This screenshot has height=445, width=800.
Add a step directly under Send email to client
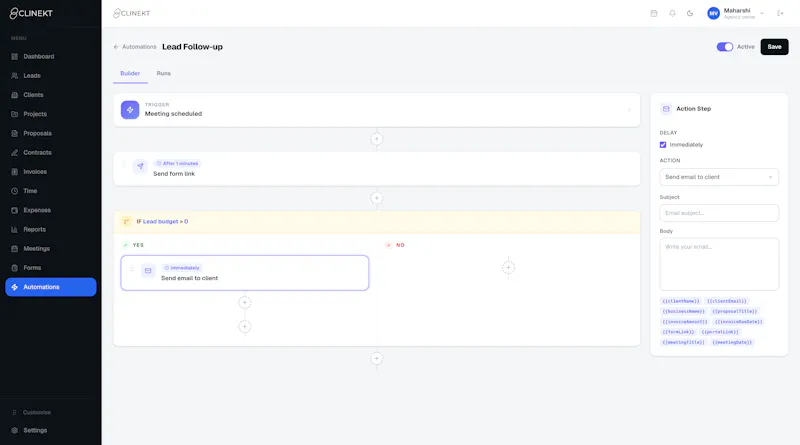[245, 303]
